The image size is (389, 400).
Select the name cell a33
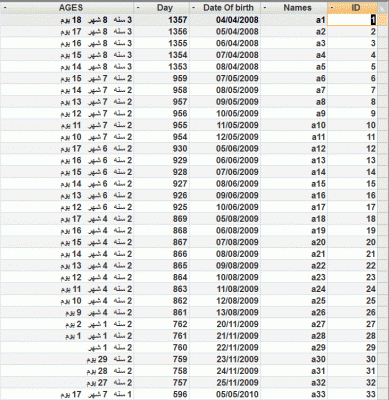[294, 394]
